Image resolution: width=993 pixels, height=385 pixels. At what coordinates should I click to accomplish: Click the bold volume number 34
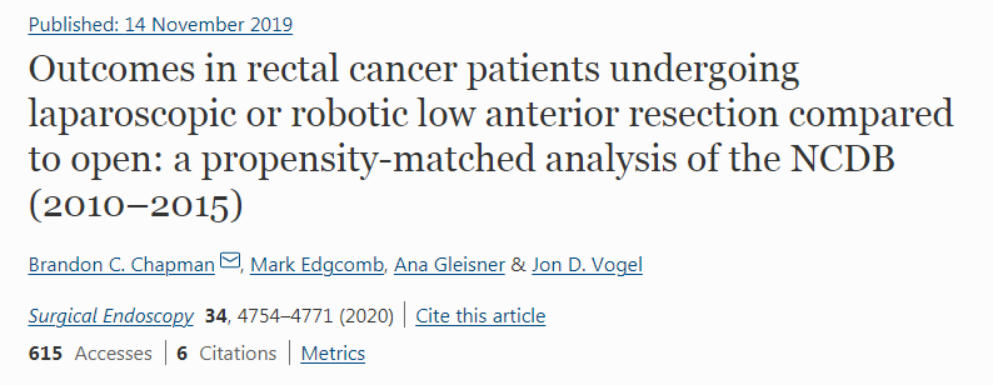click(x=216, y=315)
